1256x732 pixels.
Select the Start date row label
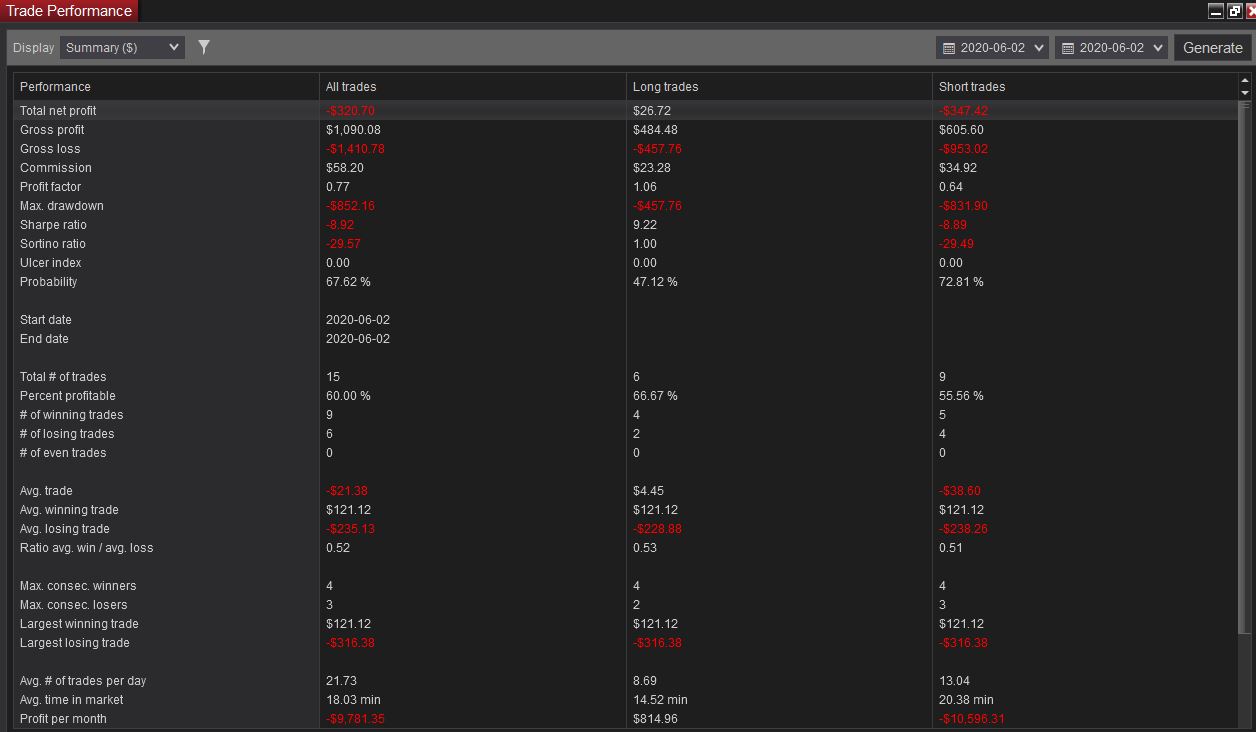[46, 320]
